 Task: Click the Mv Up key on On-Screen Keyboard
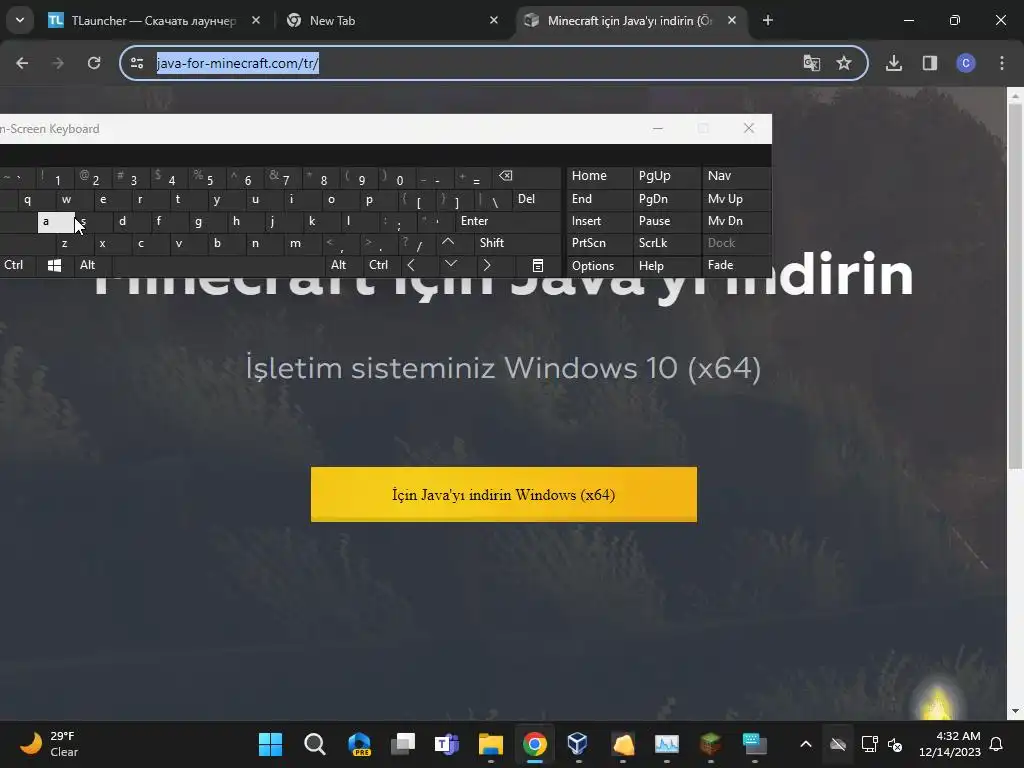pyautogui.click(x=737, y=199)
